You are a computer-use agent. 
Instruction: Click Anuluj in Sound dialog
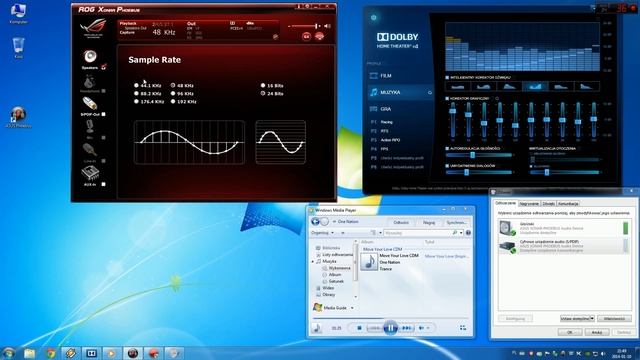(x=597, y=332)
